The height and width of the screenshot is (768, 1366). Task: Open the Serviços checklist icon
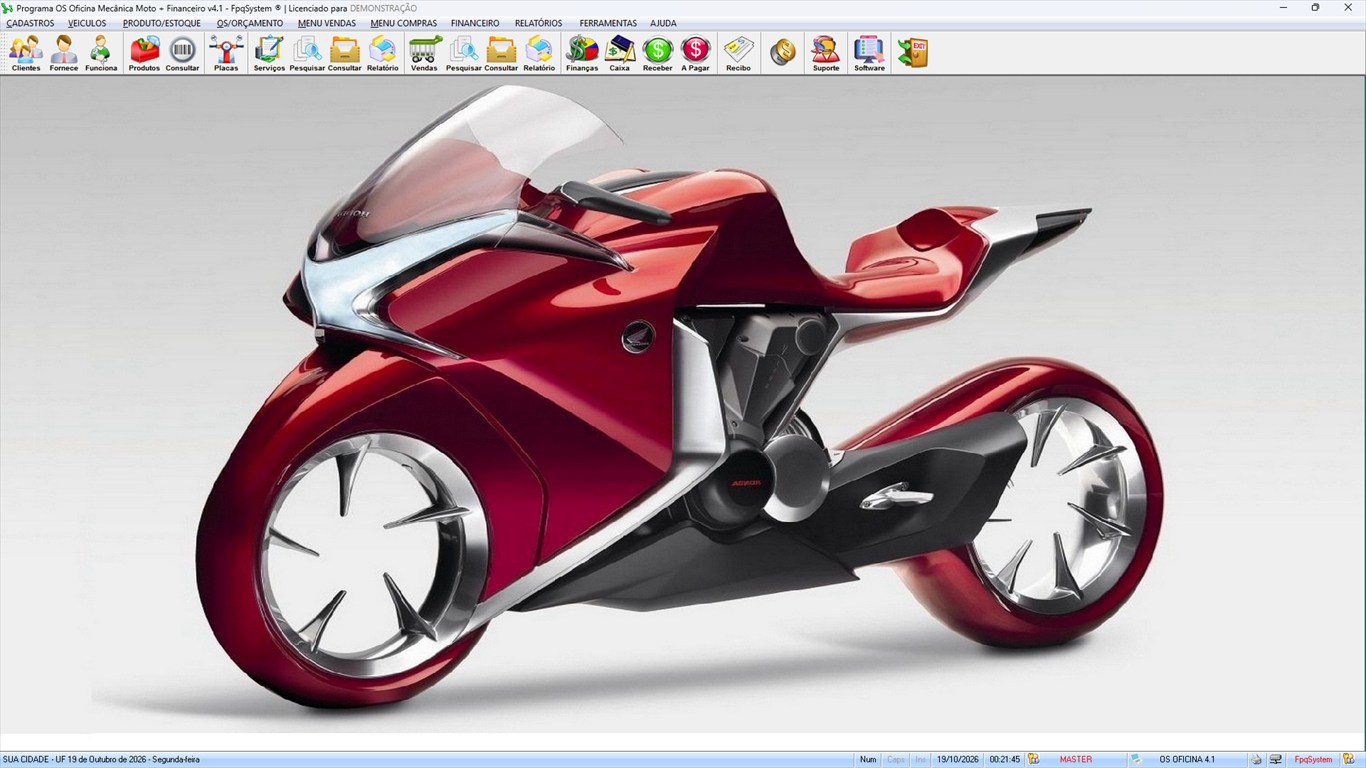(x=269, y=53)
